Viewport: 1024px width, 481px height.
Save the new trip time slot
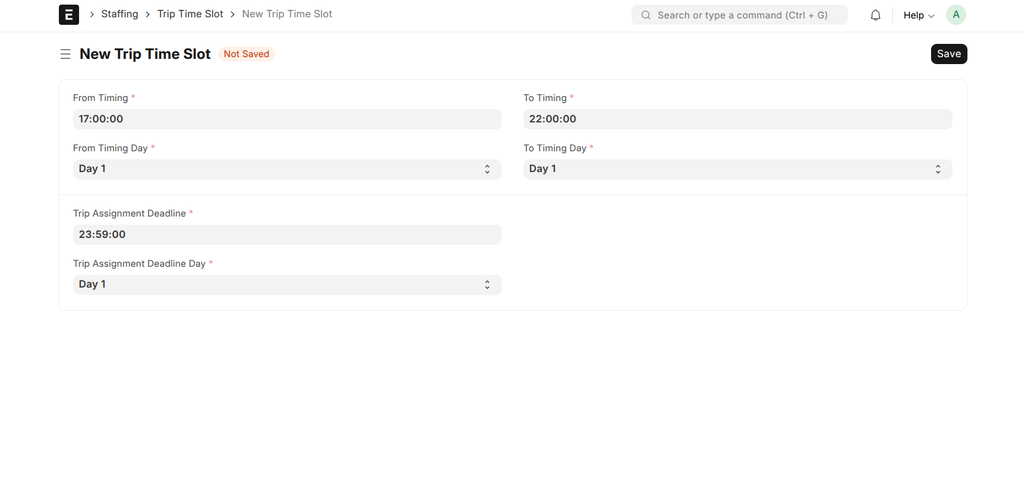[x=948, y=54]
